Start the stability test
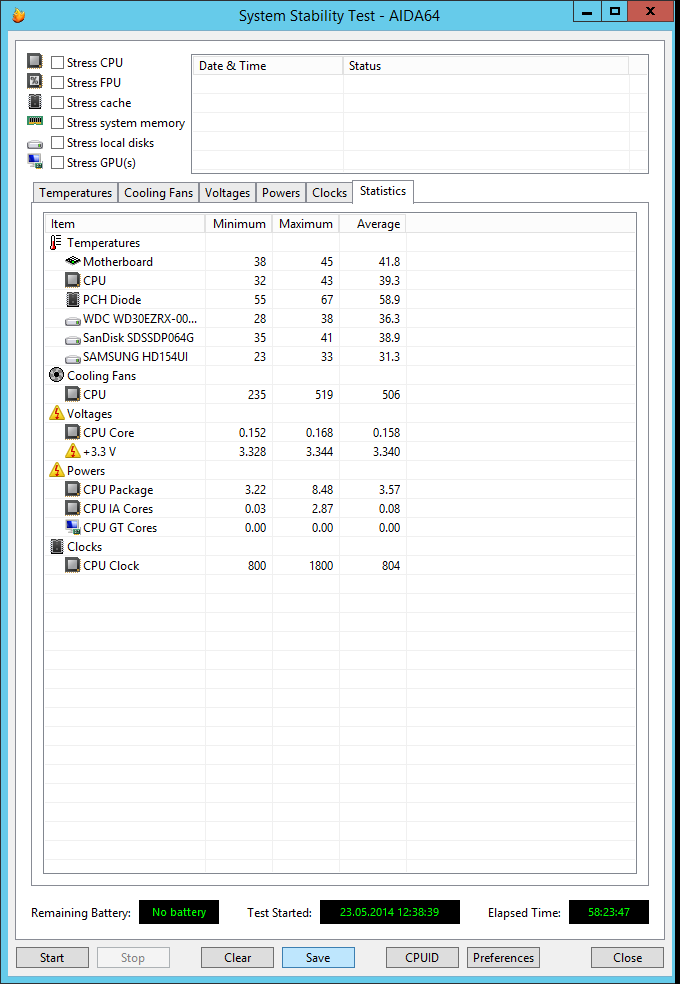 click(52, 958)
